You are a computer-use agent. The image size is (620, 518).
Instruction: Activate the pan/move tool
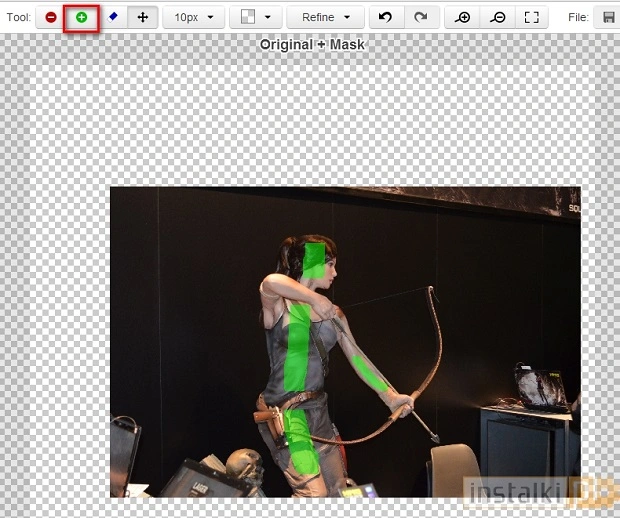click(x=142, y=17)
